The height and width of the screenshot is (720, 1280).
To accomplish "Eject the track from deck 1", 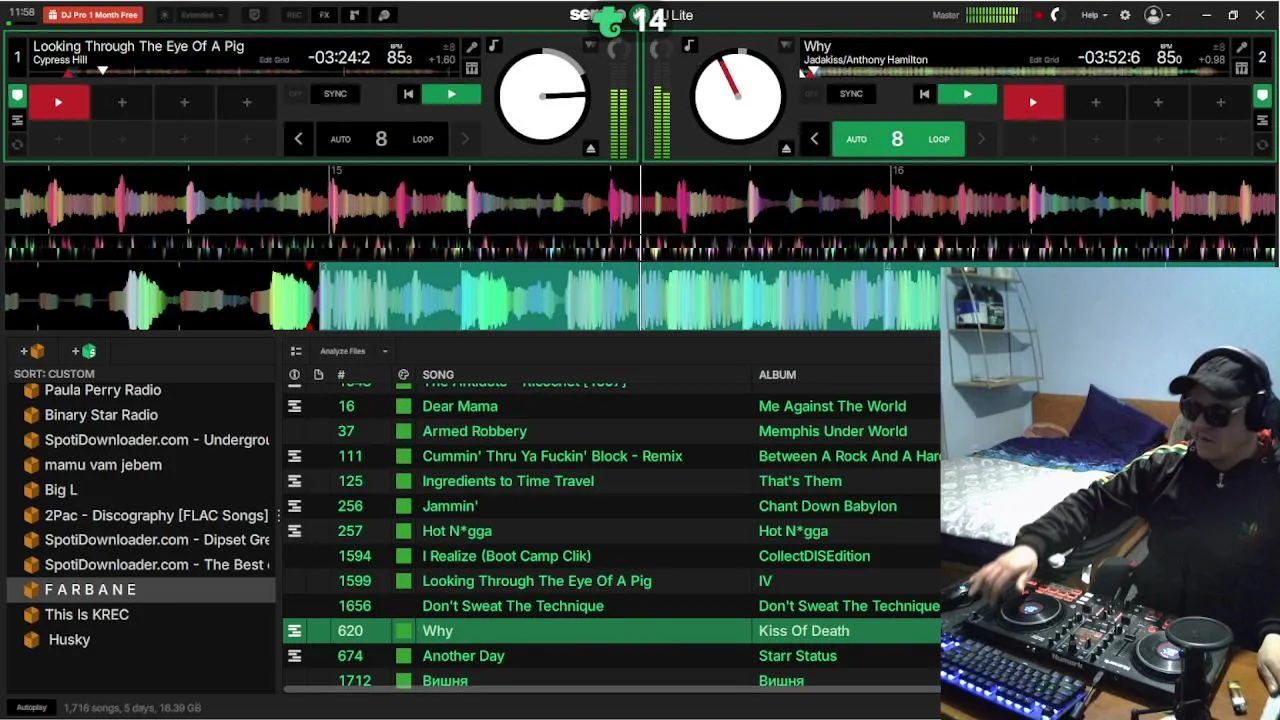I will [x=591, y=148].
